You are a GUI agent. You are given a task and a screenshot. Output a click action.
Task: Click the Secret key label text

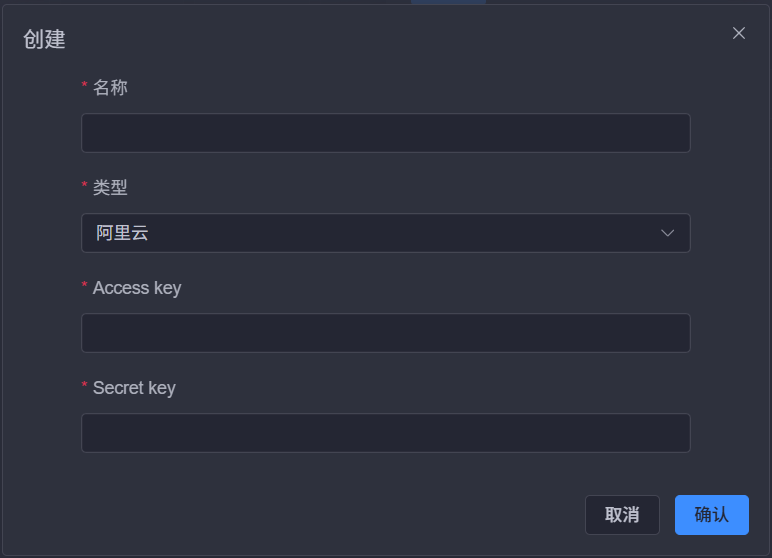tap(134, 388)
